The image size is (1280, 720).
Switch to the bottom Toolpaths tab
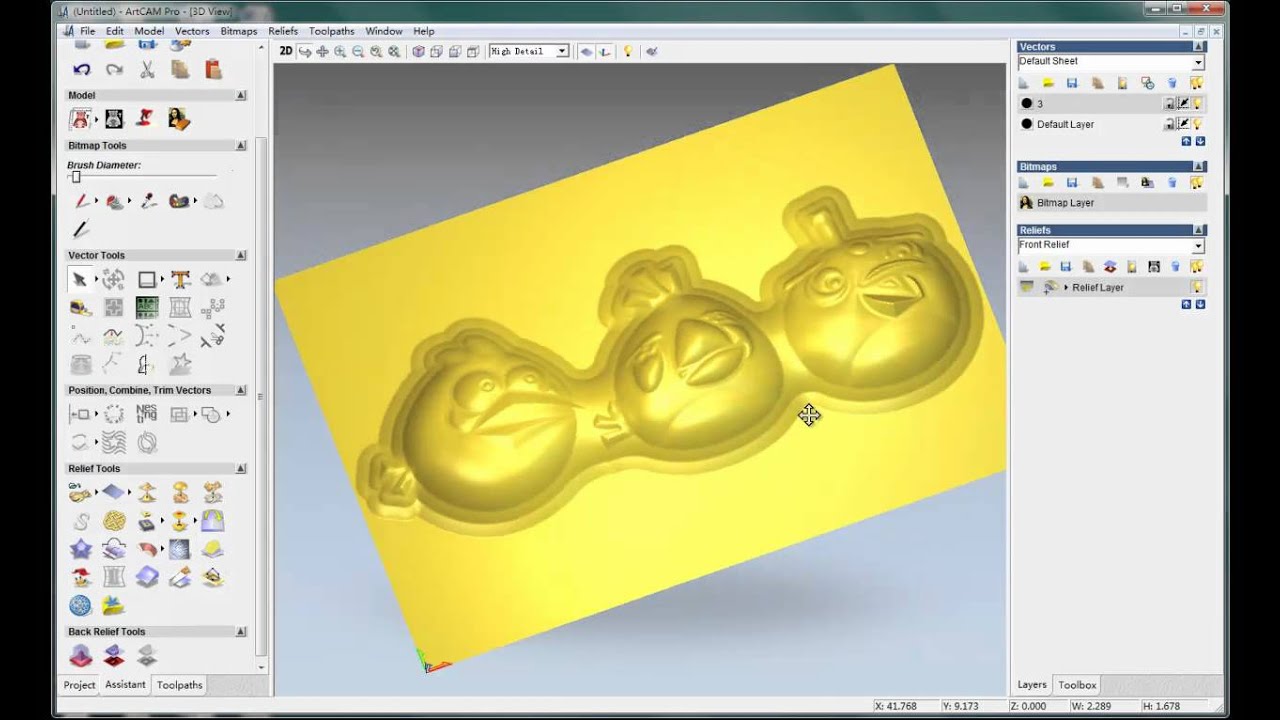180,685
